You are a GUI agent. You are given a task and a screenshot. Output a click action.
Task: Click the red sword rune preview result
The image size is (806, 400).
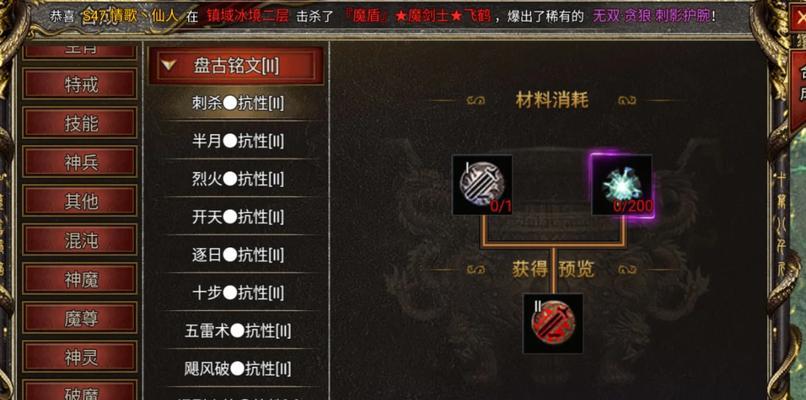[553, 323]
